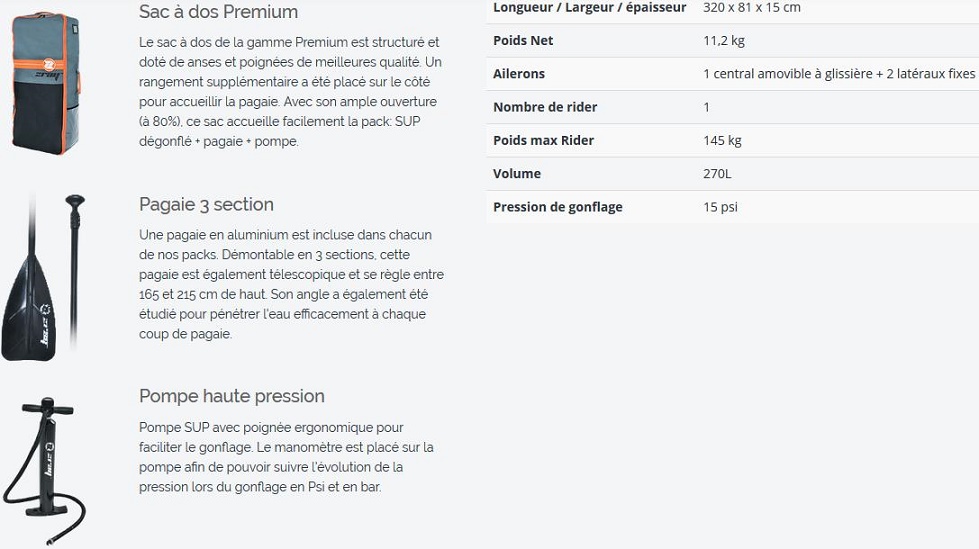Click the '320 x 81 x 15 cm' dimension value

(752, 7)
